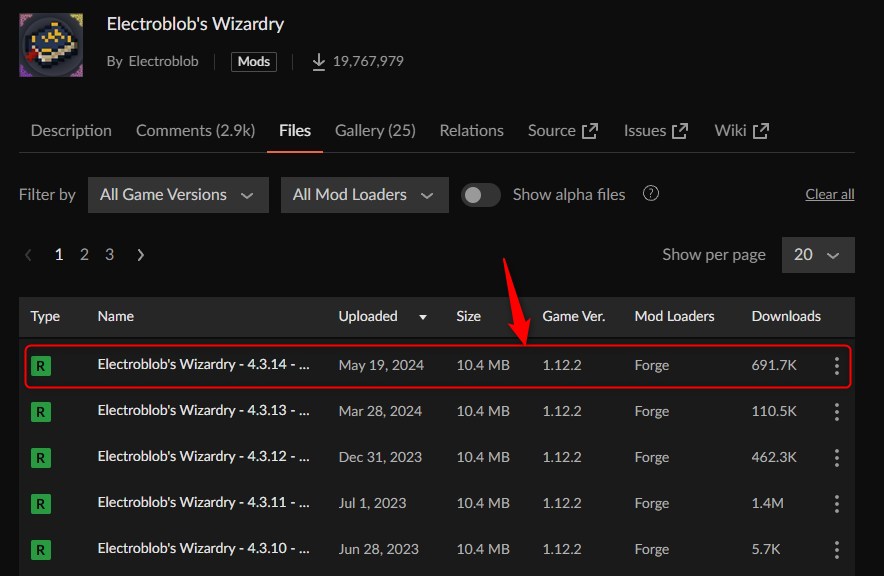
Task: Open the Electroblob's Wizardry - 4.3.13 file
Action: 204,410
